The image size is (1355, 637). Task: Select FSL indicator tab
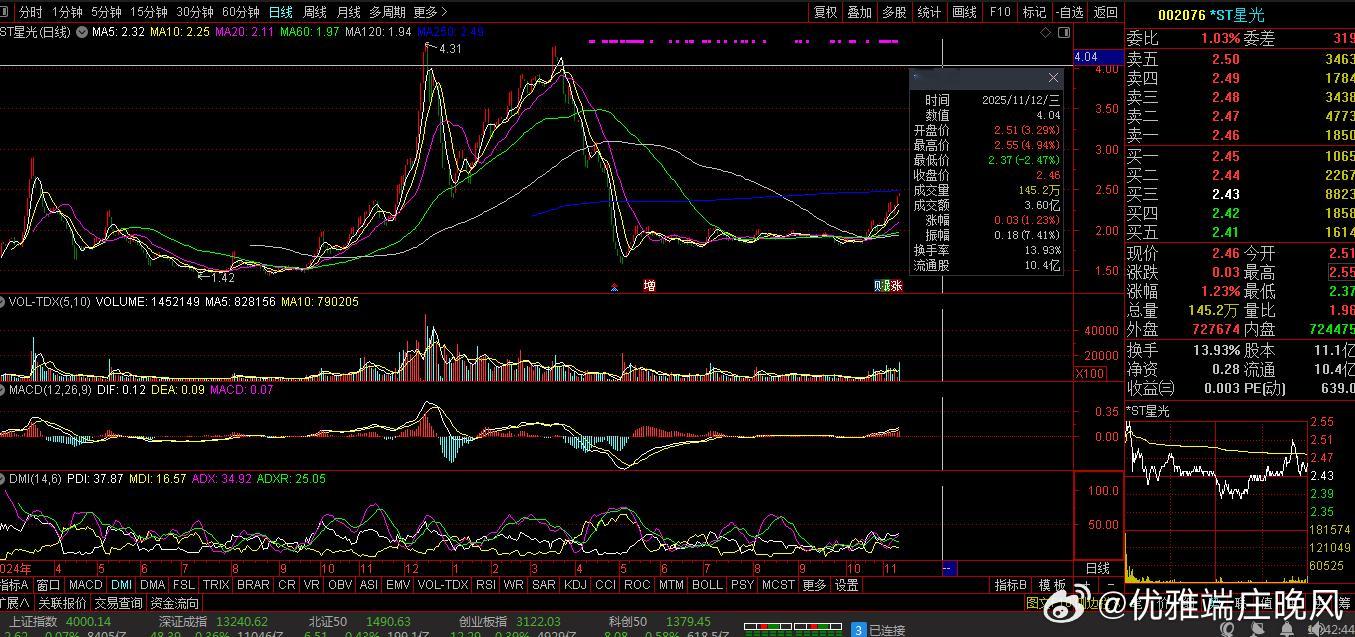click(184, 585)
